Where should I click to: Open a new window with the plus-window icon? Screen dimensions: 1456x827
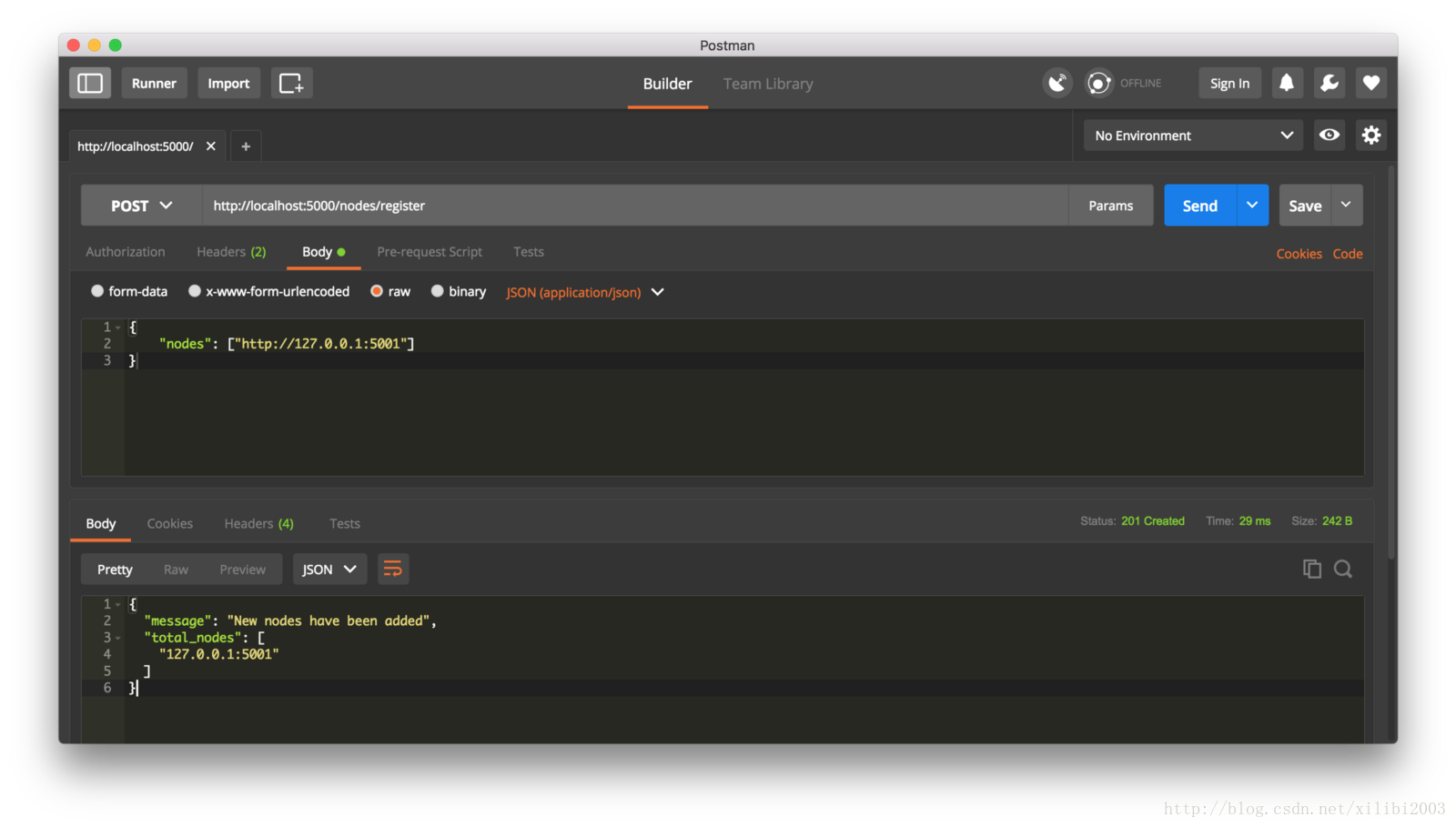click(291, 83)
